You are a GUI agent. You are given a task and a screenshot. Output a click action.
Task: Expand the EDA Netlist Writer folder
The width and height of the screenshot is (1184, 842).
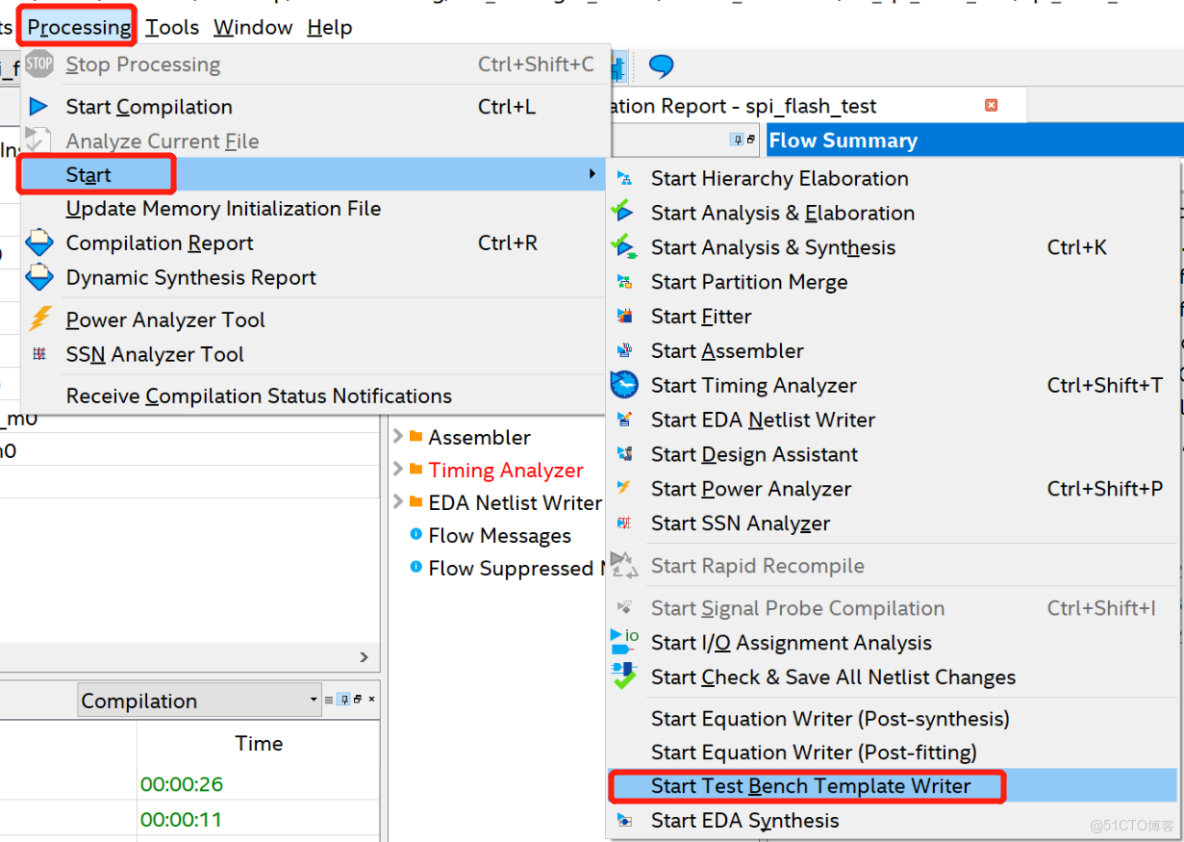click(x=398, y=502)
